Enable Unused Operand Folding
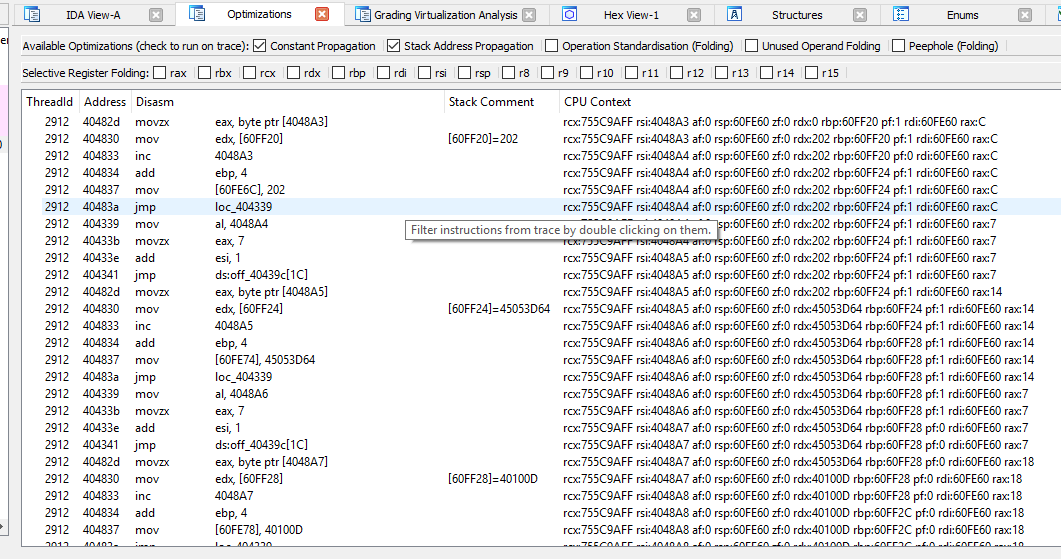 pyautogui.click(x=751, y=45)
